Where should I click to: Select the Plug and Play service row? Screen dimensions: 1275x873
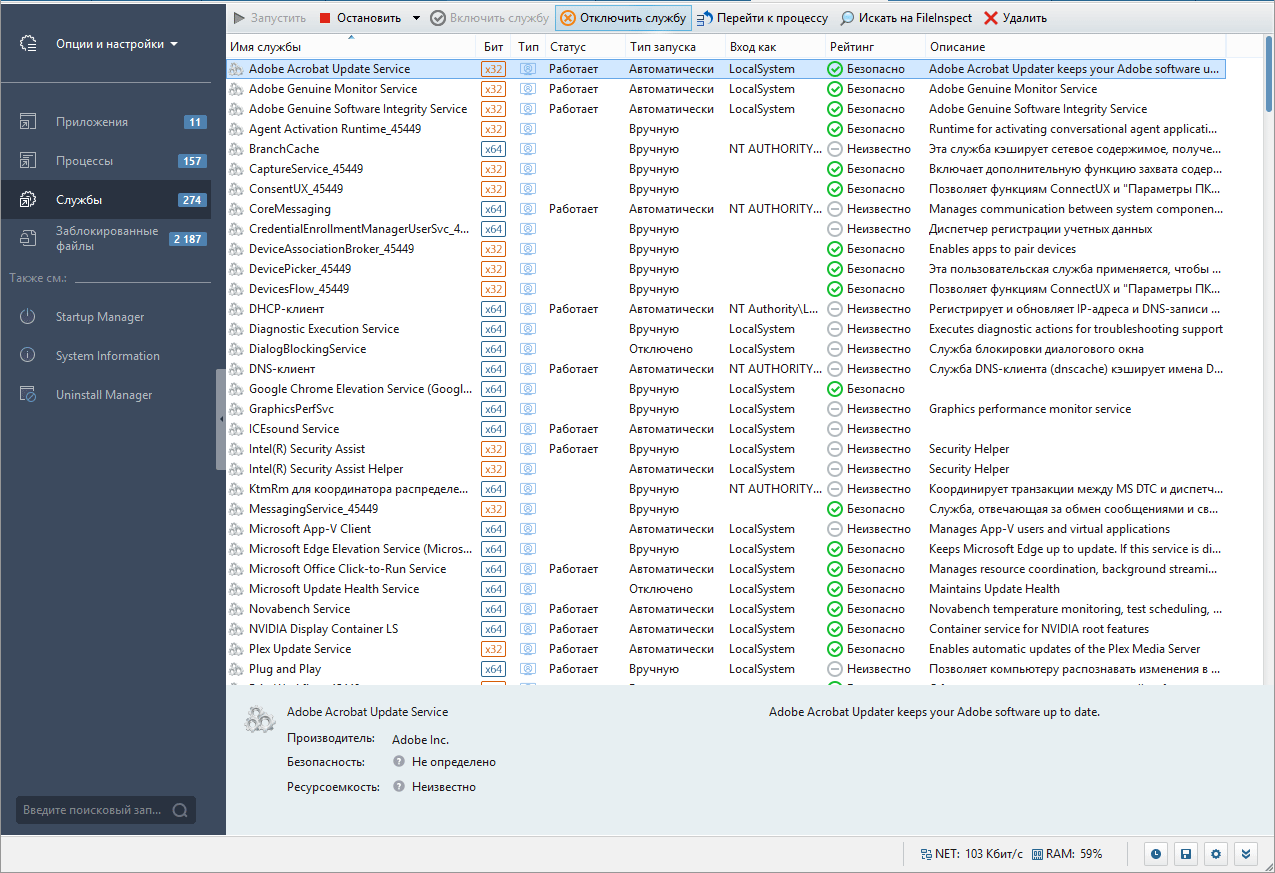point(725,669)
